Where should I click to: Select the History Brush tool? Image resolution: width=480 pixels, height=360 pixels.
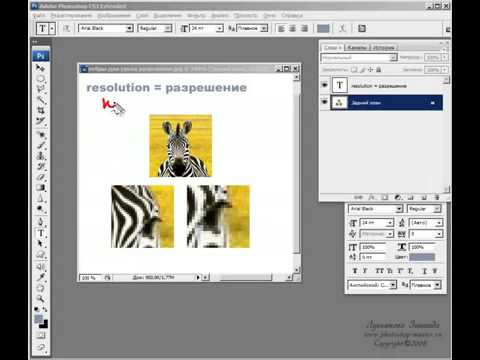[x=40, y=166]
